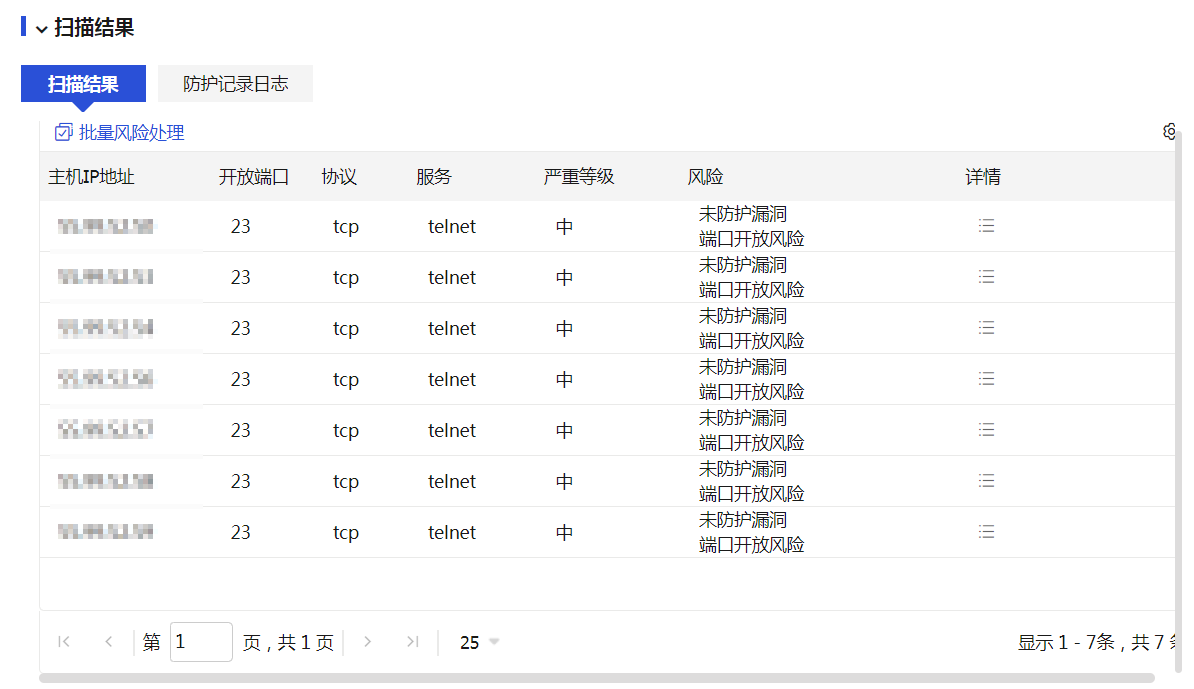Collapse the 扫描结果 section chevron

coord(41,29)
